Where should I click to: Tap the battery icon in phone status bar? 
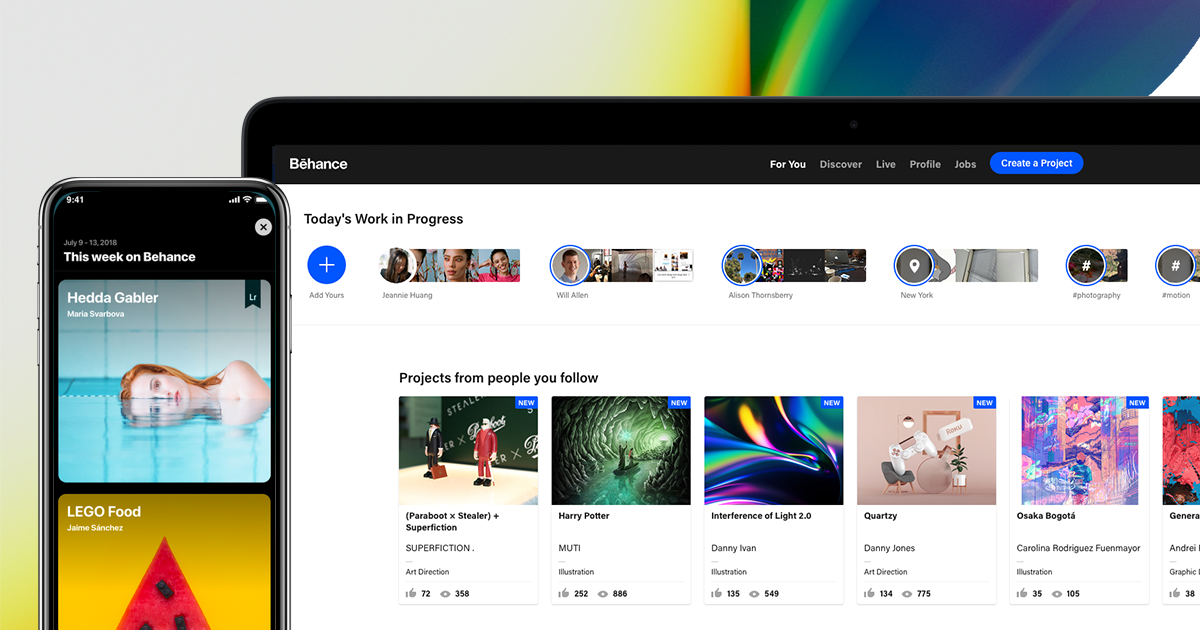point(263,199)
